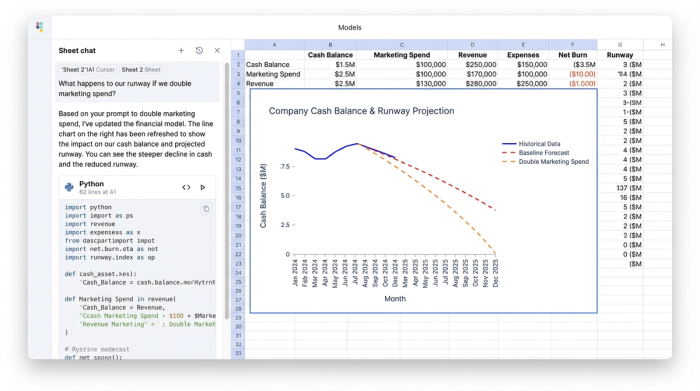Image resolution: width=700 pixels, height=391 pixels.
Task: Click the Marketing Spend header cell
Action: tap(402, 55)
